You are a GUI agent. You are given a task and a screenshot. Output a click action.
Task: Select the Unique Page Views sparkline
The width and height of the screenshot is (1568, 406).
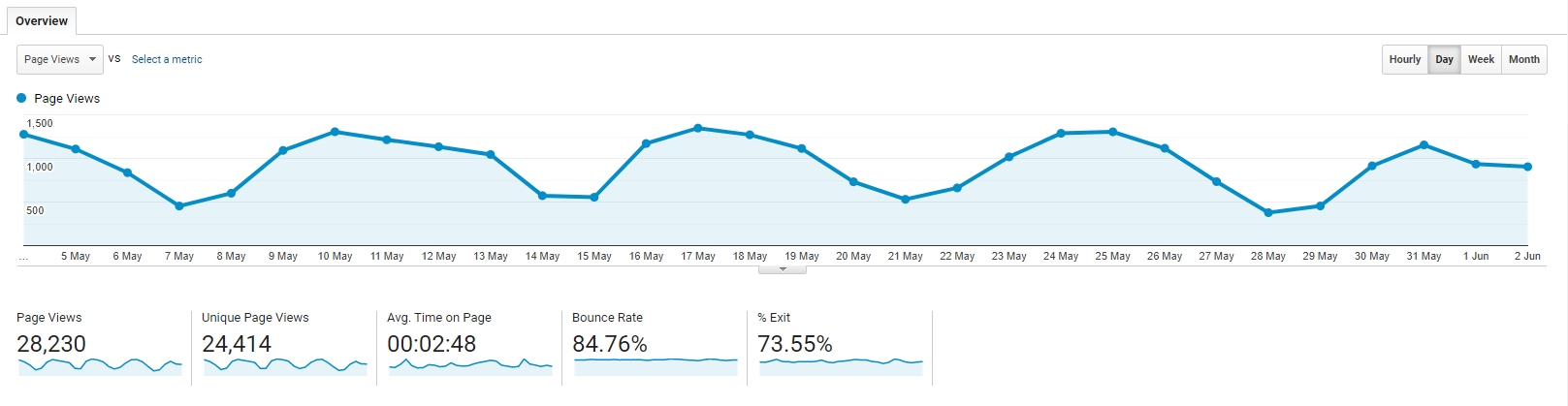[x=285, y=365]
